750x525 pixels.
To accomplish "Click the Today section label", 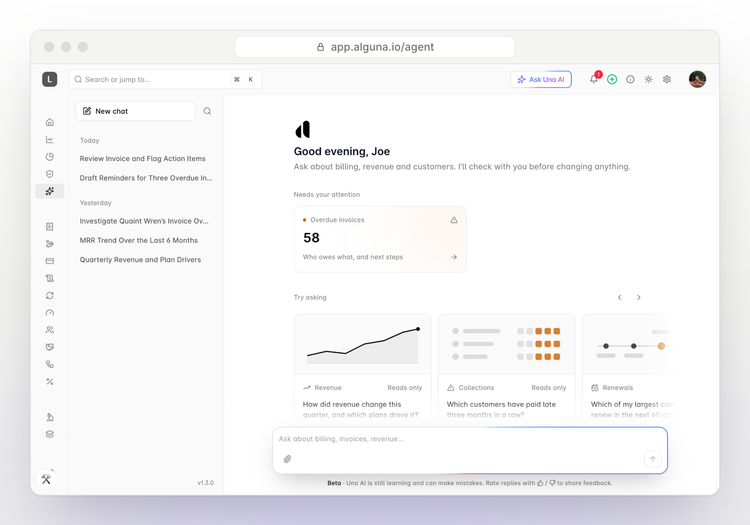I will pyautogui.click(x=89, y=141).
